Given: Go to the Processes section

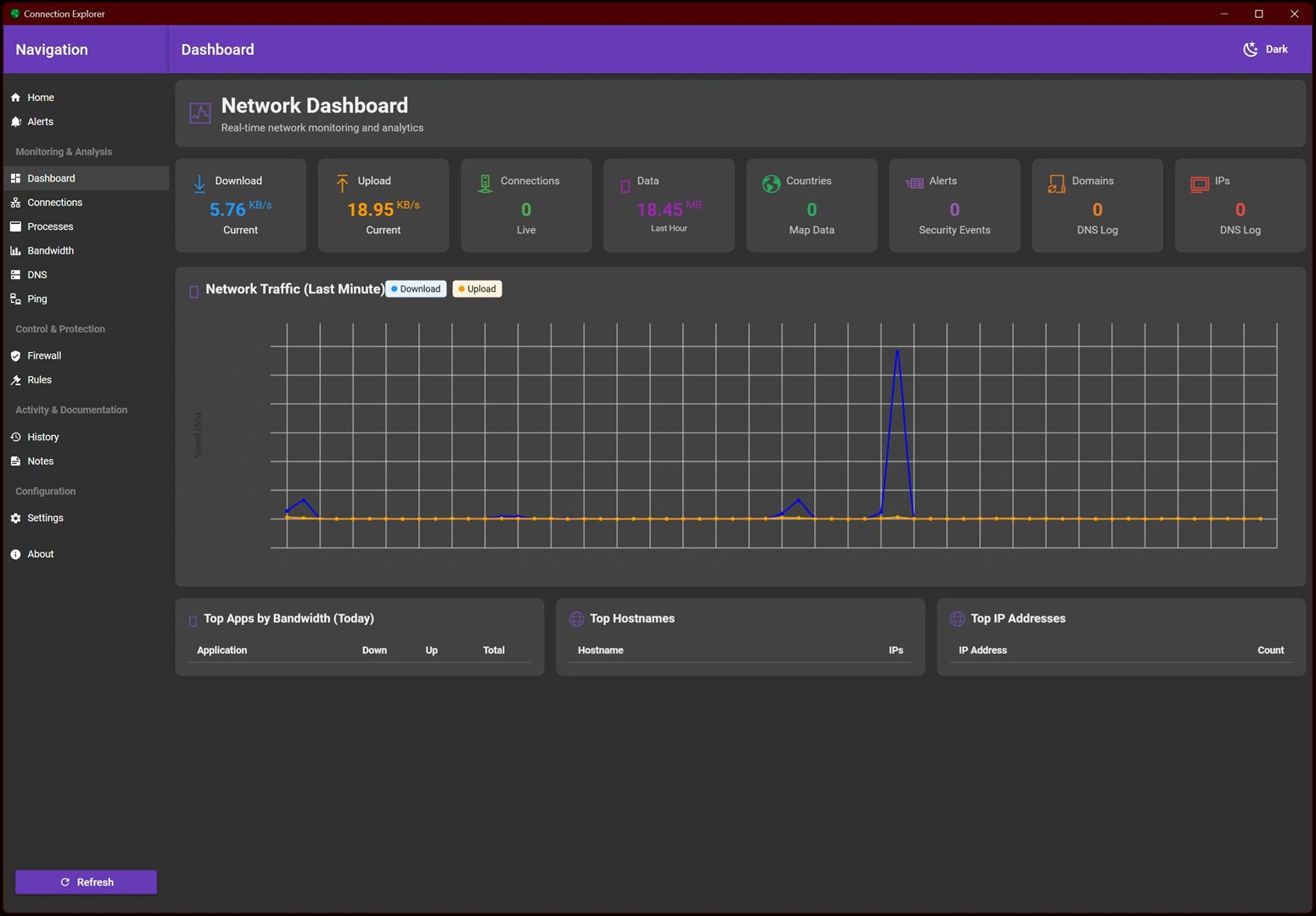Looking at the screenshot, I should click(50, 227).
